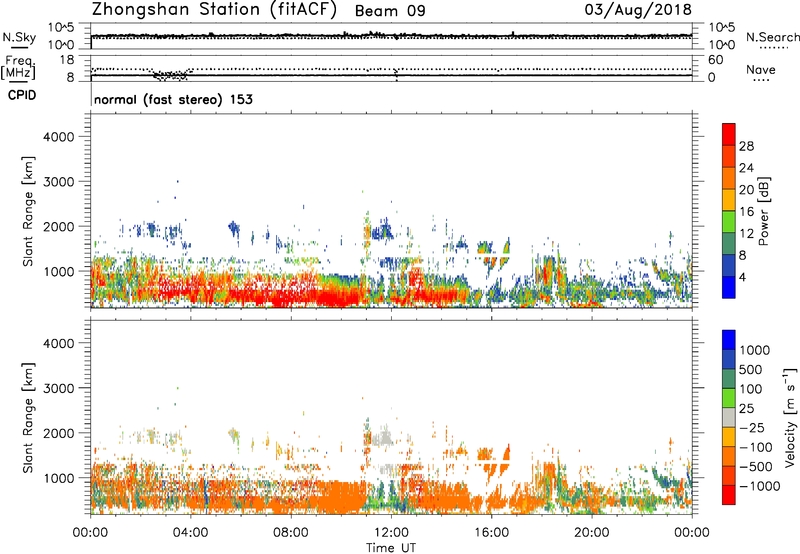This screenshot has width=800, height=554.
Task: Click the 4000 km tick in power panel
Action: coord(59,137)
